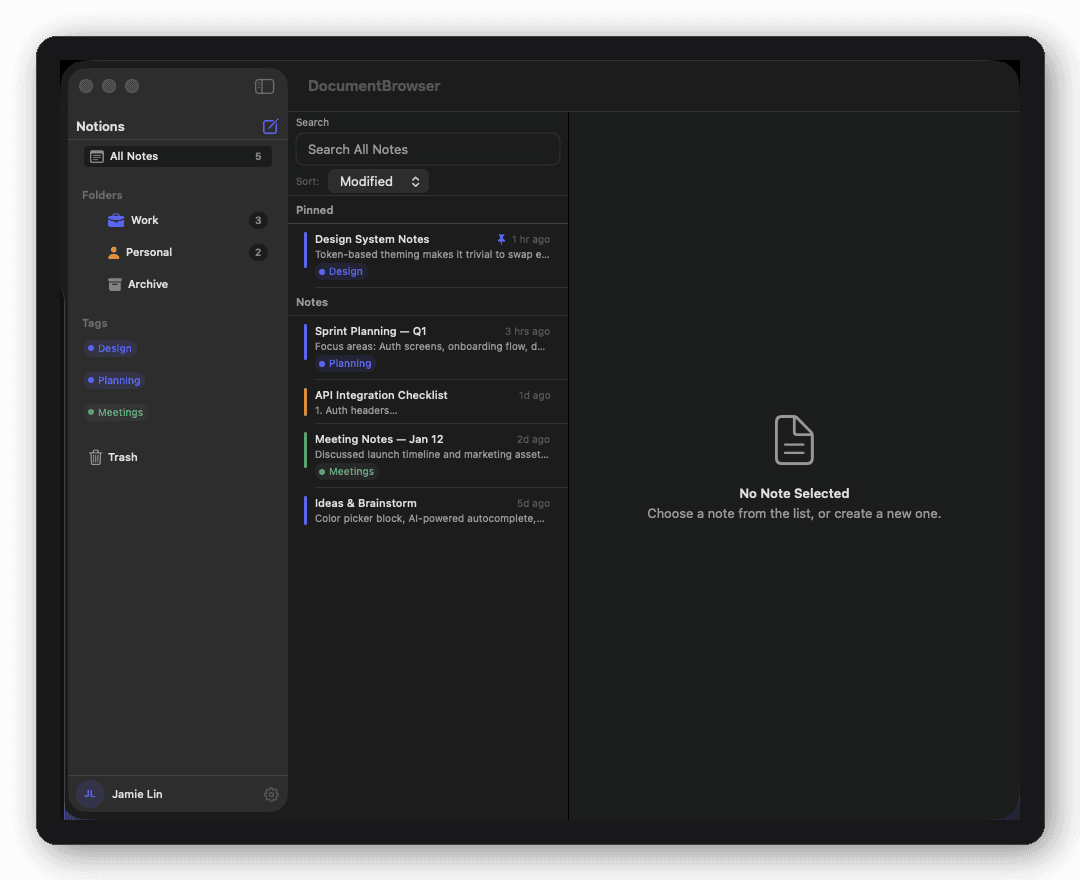Click the JL avatar badge
Image resolution: width=1080 pixels, height=880 pixels.
tap(90, 793)
